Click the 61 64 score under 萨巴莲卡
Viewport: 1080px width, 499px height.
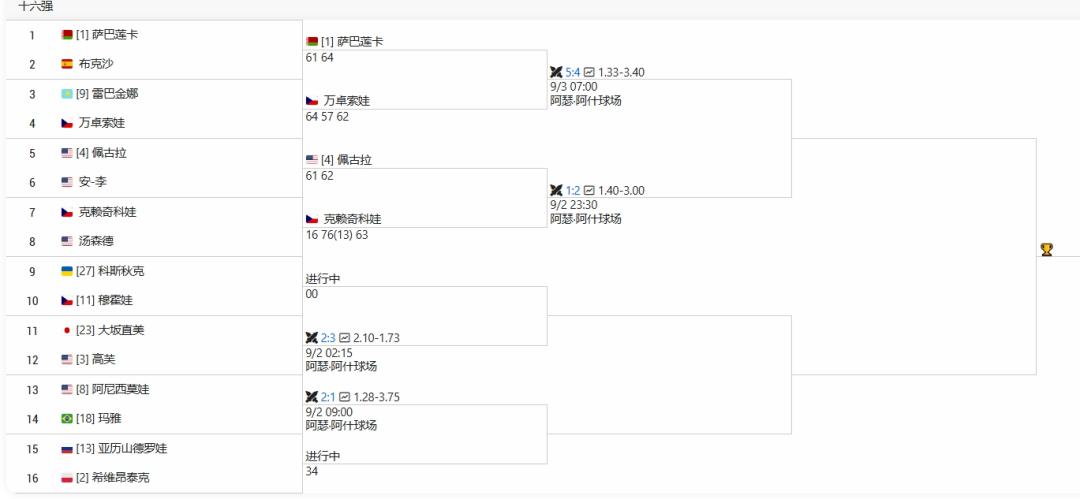click(320, 58)
